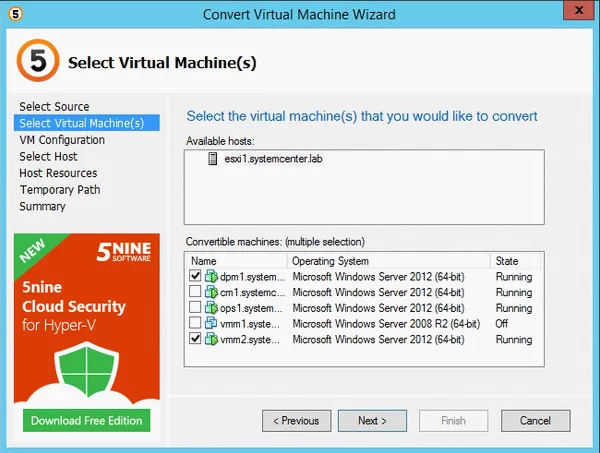Go to Select Source step

54,106
